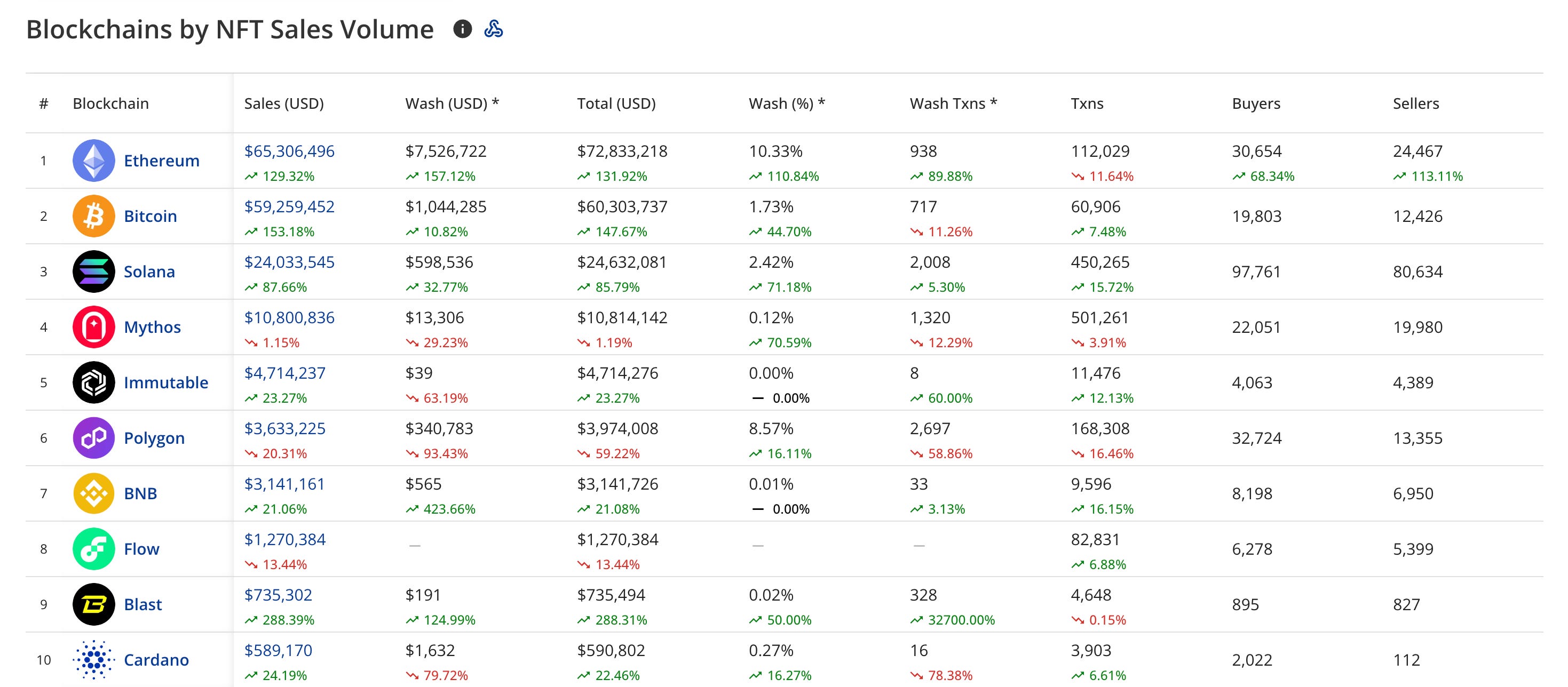Click the green Flow logo icon

point(94,549)
